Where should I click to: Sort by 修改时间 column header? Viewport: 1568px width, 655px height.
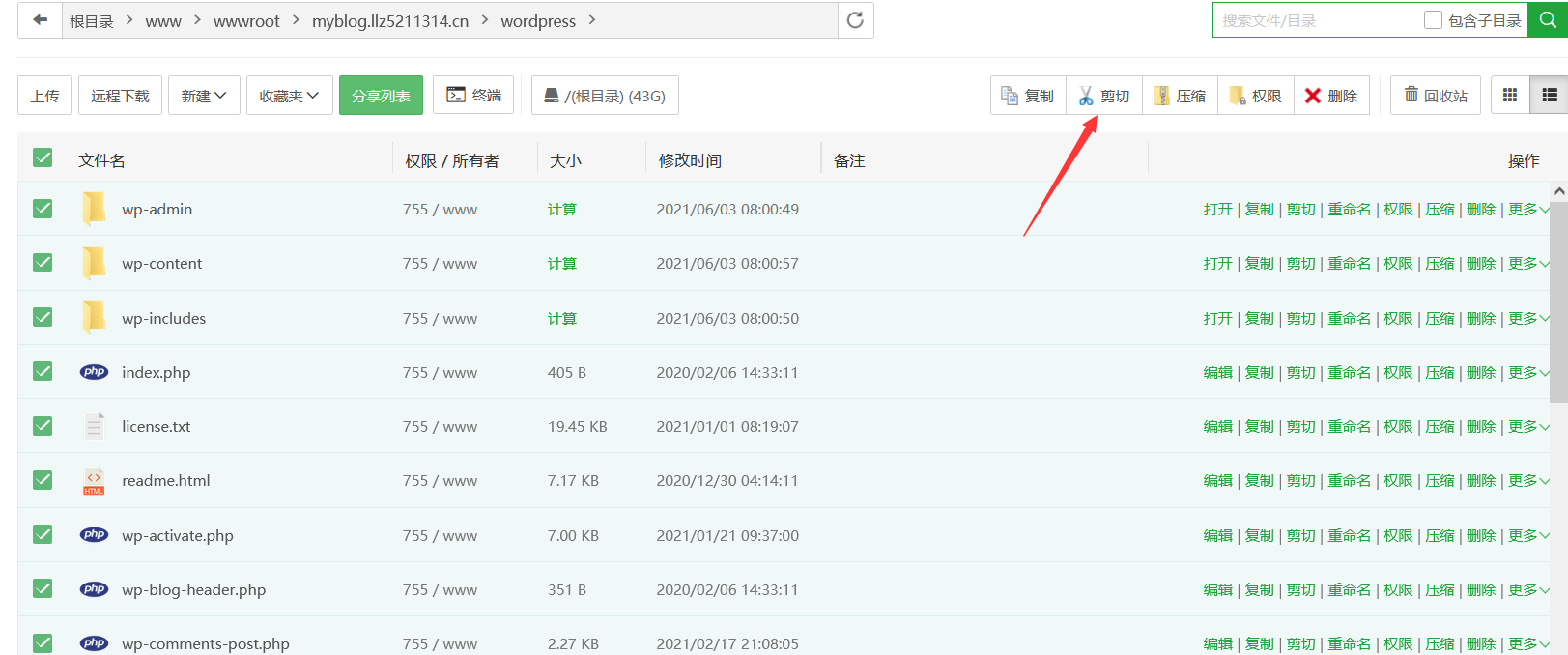(690, 160)
